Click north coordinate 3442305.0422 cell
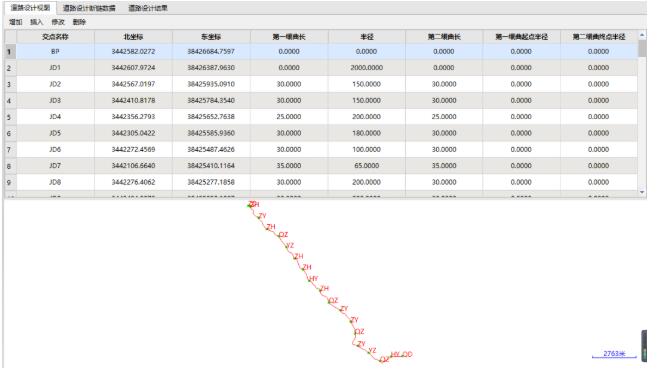Image resolution: width=658 pixels, height=377 pixels. [x=133, y=133]
